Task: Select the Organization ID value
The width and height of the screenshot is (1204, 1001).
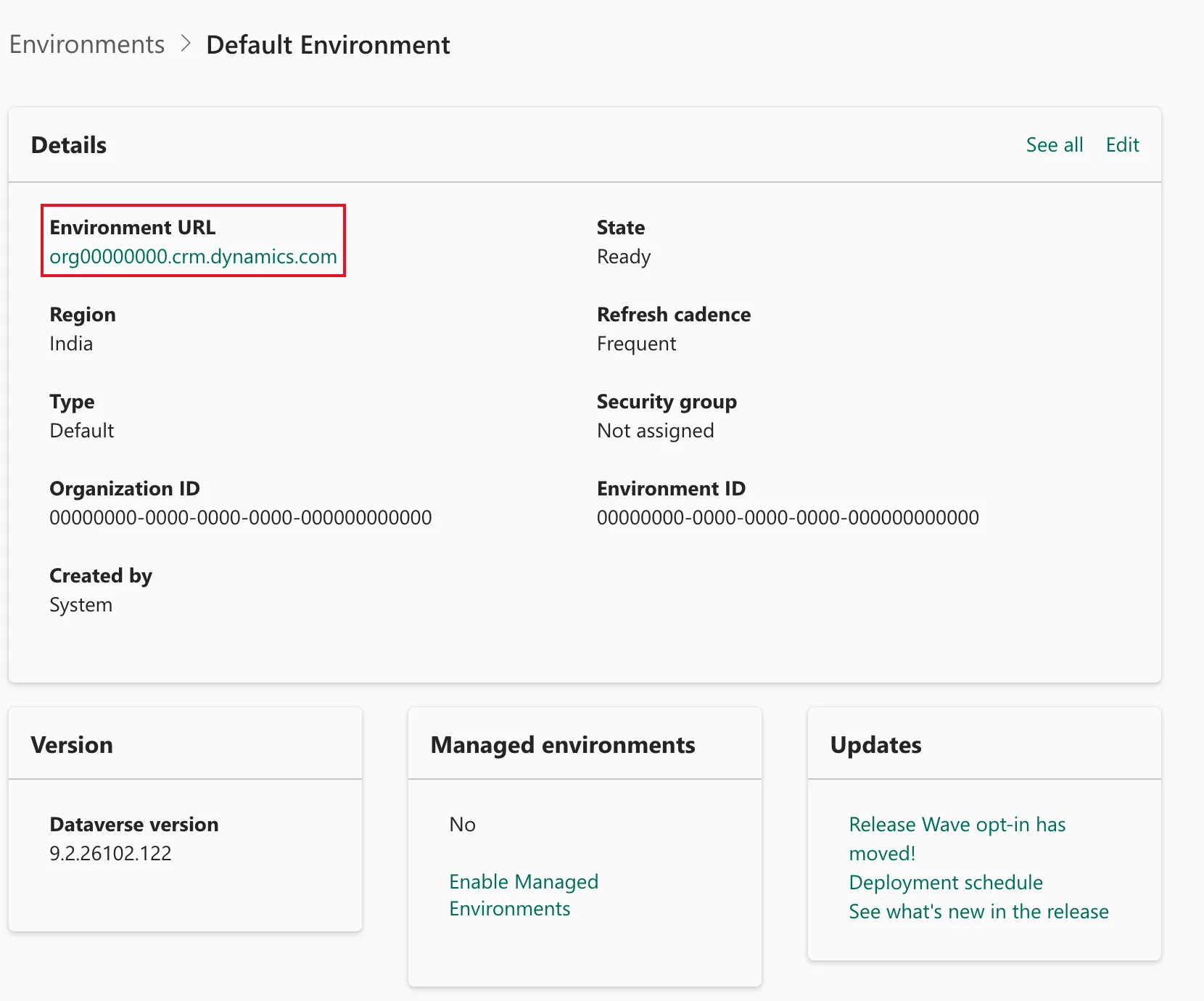Action: [x=241, y=518]
